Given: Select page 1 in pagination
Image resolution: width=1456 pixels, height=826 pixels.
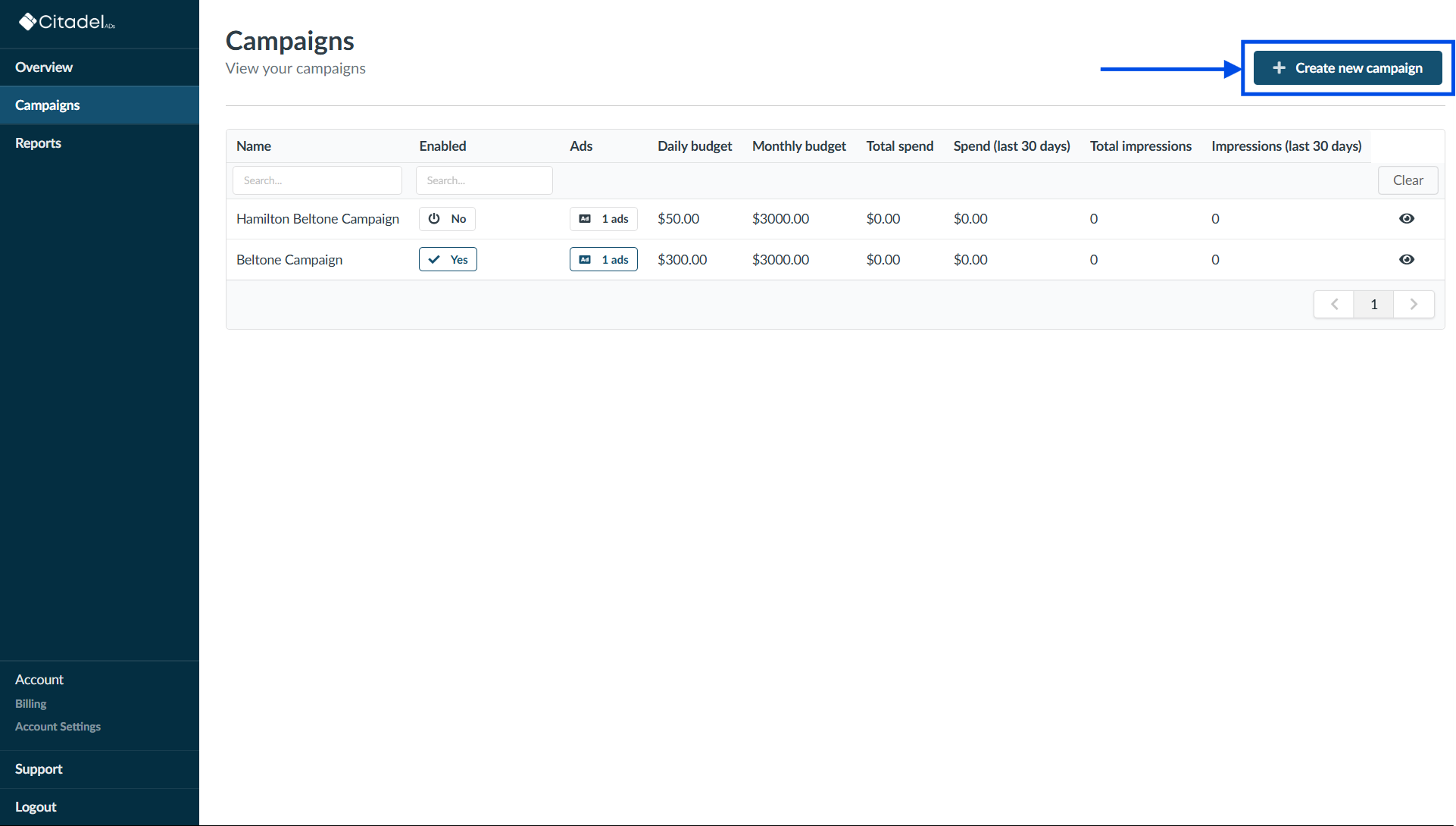Looking at the screenshot, I should click(x=1373, y=305).
